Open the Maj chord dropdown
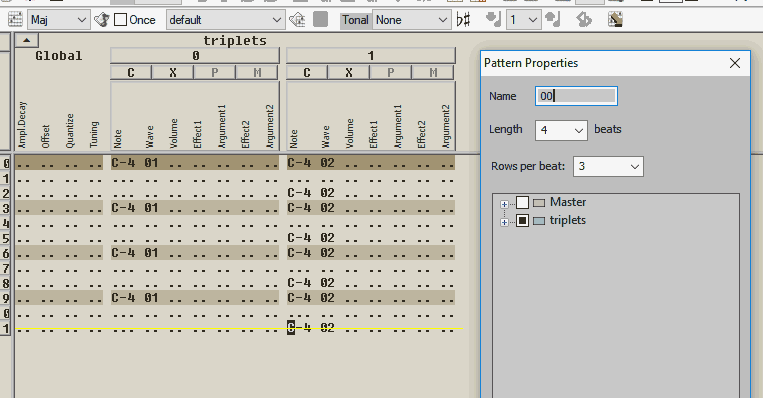The width and height of the screenshot is (763, 398). point(58,20)
